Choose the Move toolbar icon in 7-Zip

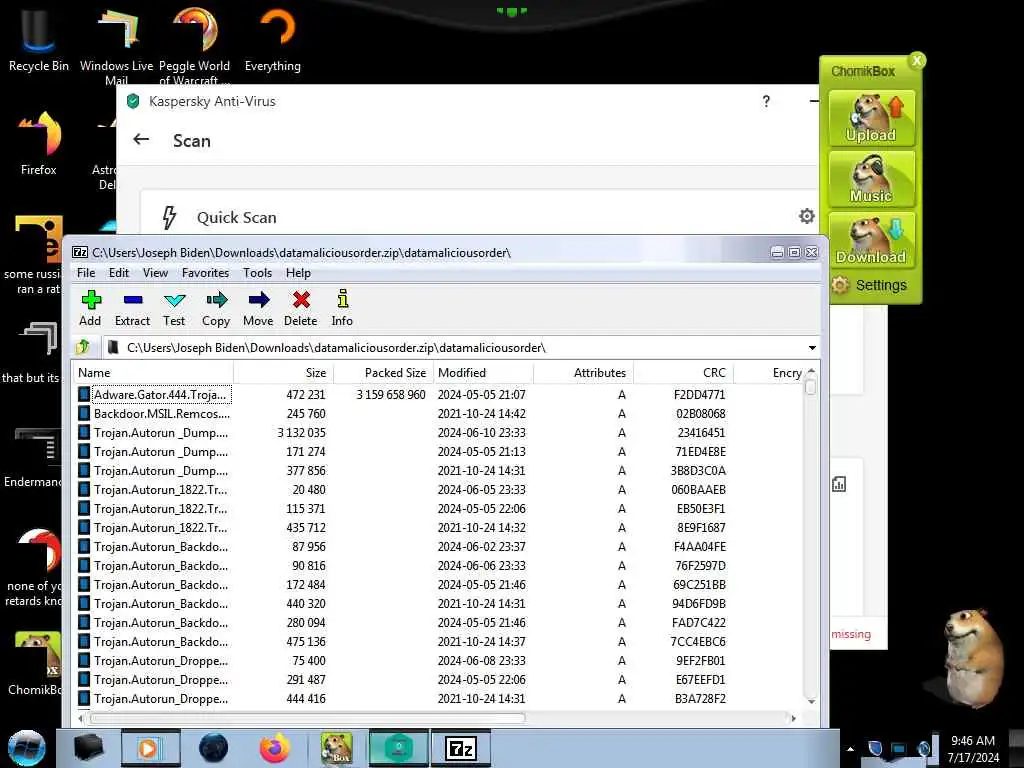[x=259, y=308]
